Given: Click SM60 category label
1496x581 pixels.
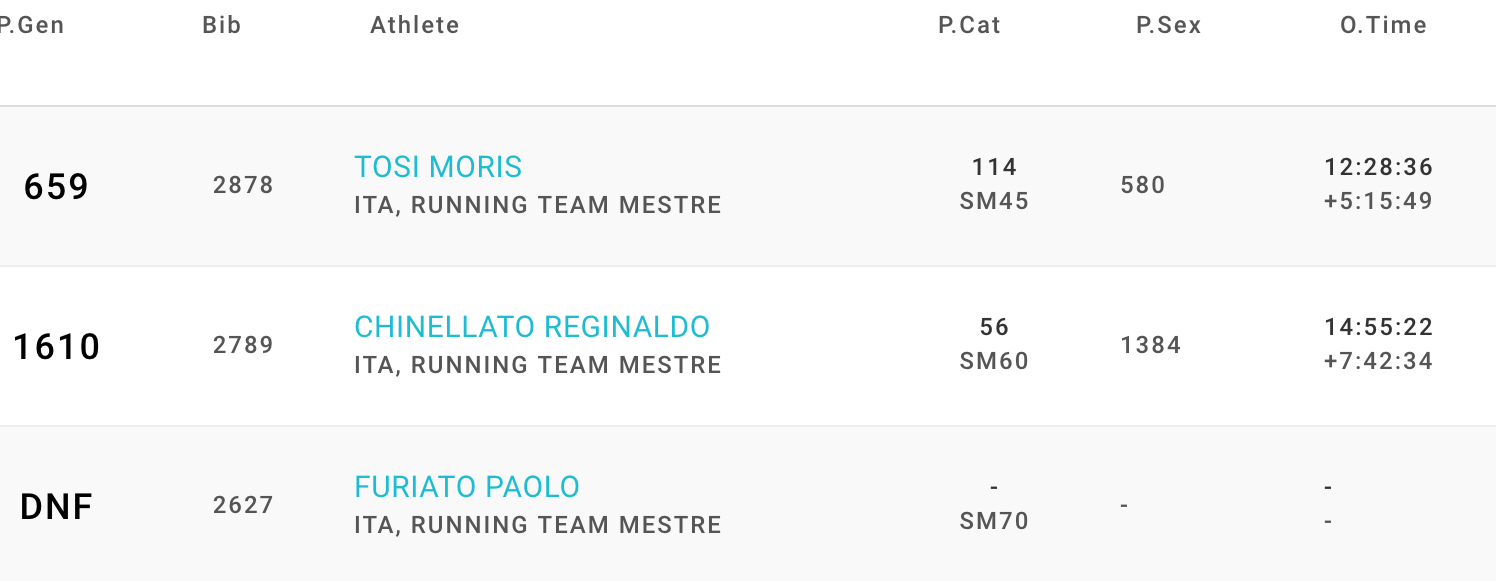Looking at the screenshot, I should (994, 362).
